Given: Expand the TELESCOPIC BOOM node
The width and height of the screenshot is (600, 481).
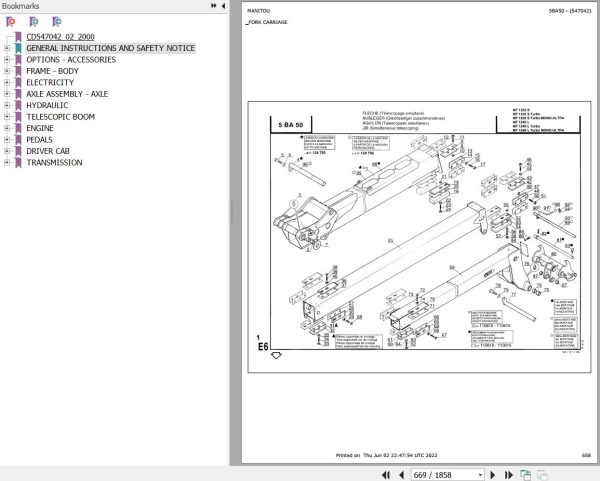Looking at the screenshot, I should [7, 117].
